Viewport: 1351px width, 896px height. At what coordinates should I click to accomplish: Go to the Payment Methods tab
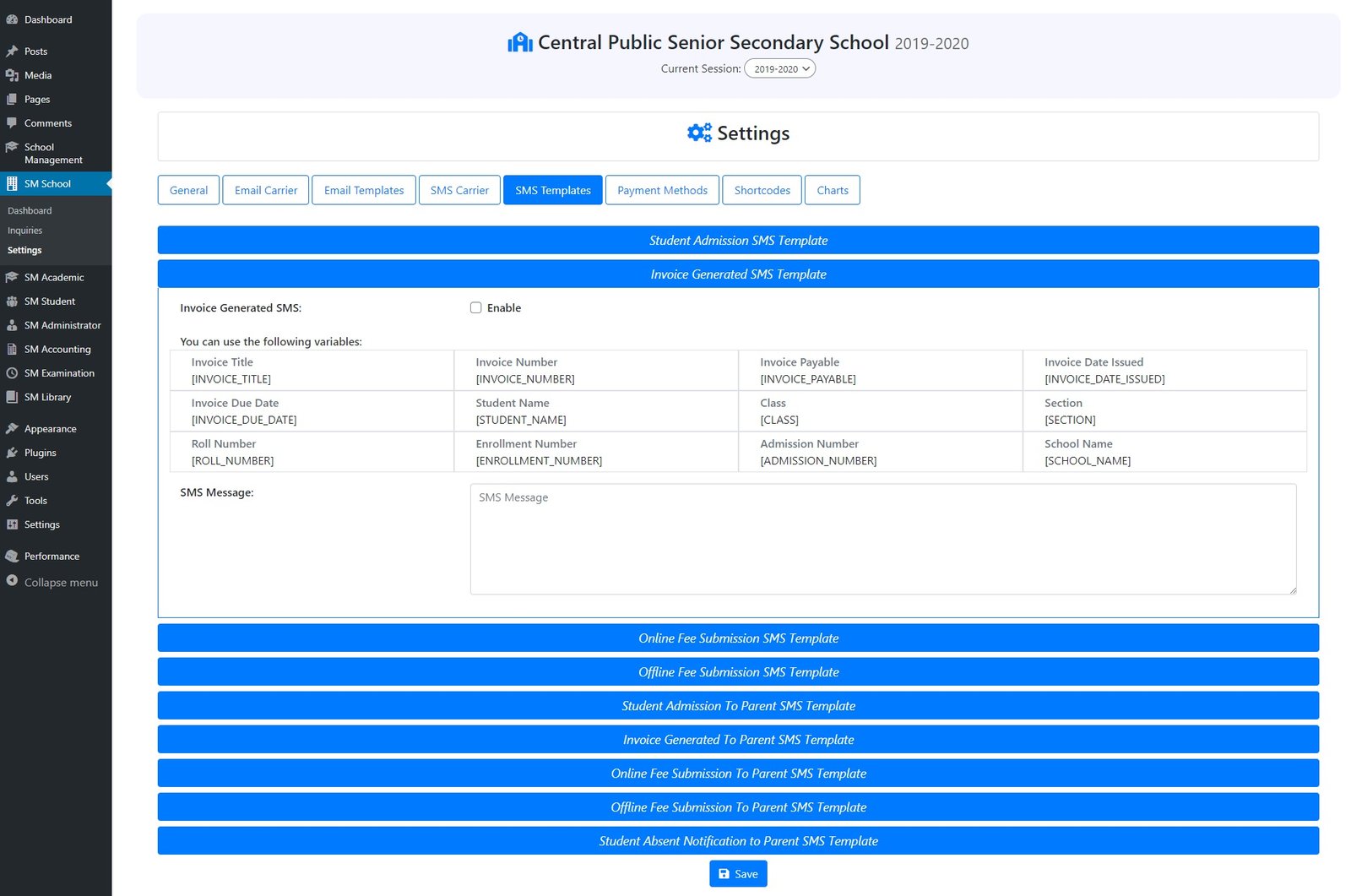(663, 190)
